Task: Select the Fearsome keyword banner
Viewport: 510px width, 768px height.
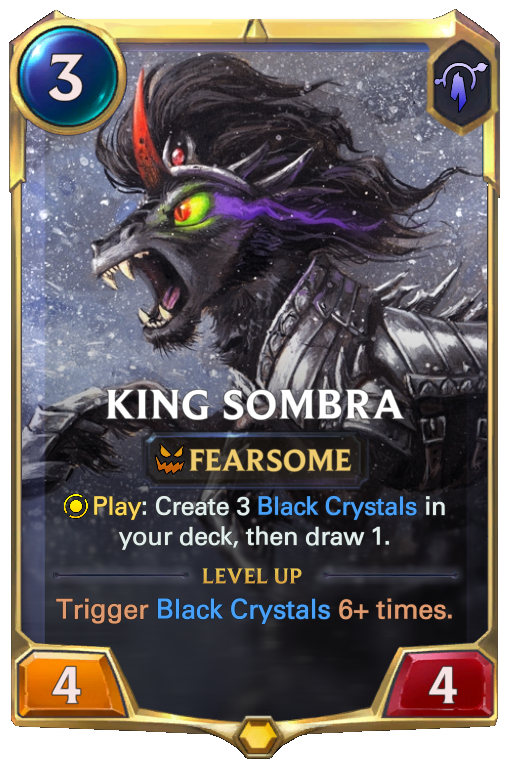Action: pos(255,460)
